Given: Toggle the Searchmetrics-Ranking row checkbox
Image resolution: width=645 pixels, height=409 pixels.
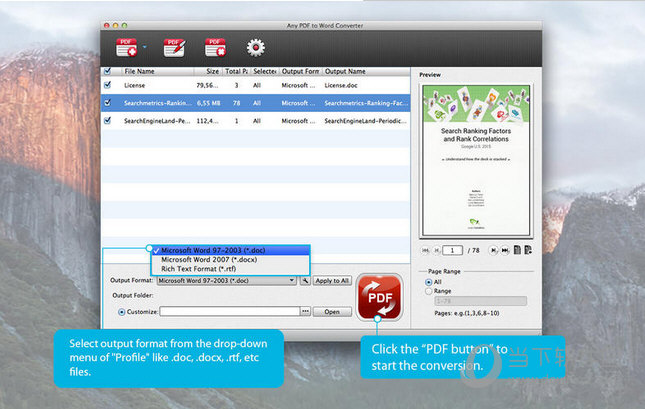Looking at the screenshot, I should click(x=107, y=103).
